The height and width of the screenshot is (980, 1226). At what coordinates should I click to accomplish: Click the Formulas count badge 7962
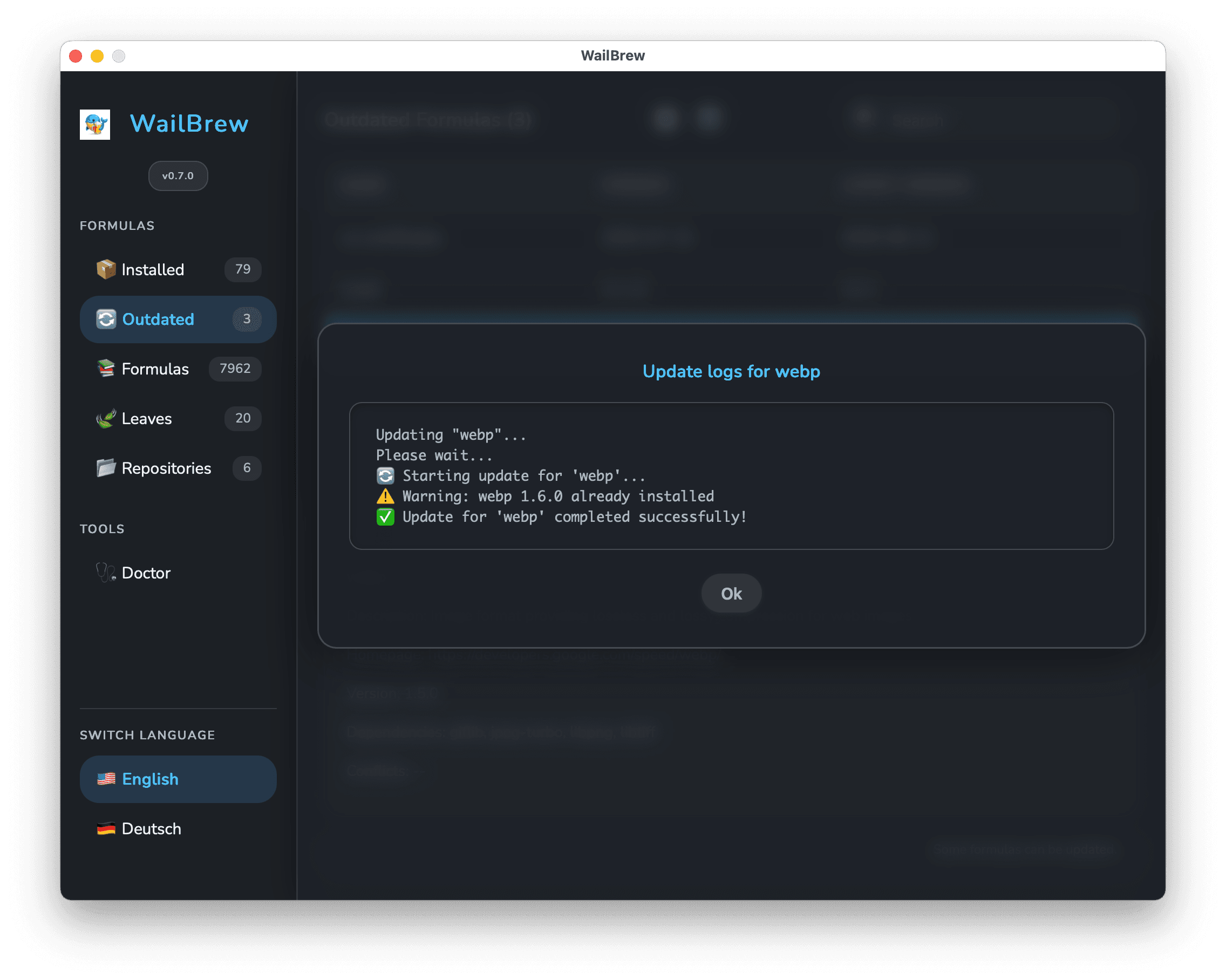(235, 369)
